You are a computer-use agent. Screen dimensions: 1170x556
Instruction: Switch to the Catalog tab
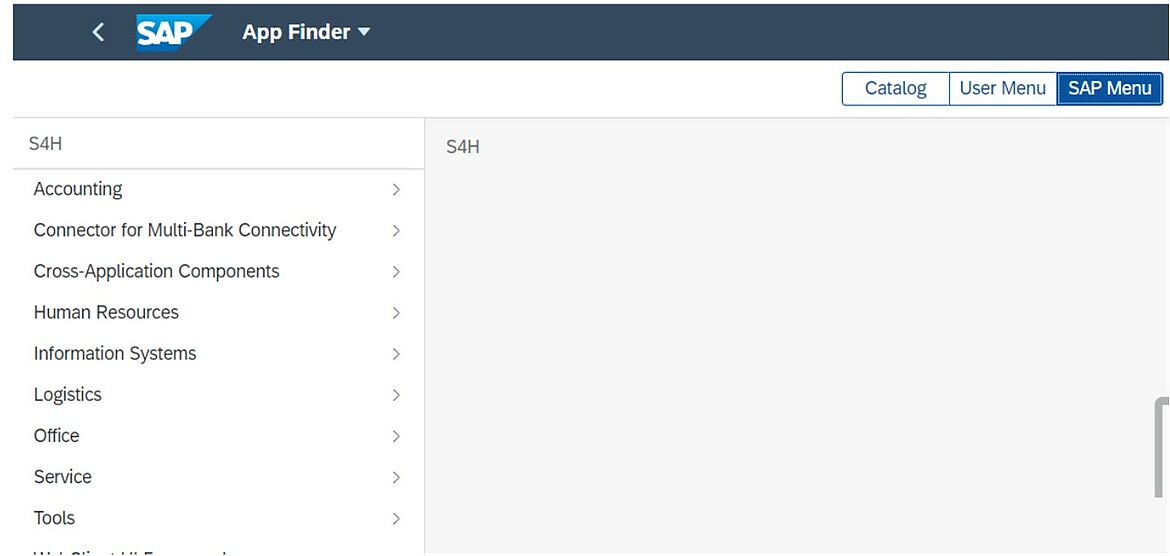click(x=895, y=88)
